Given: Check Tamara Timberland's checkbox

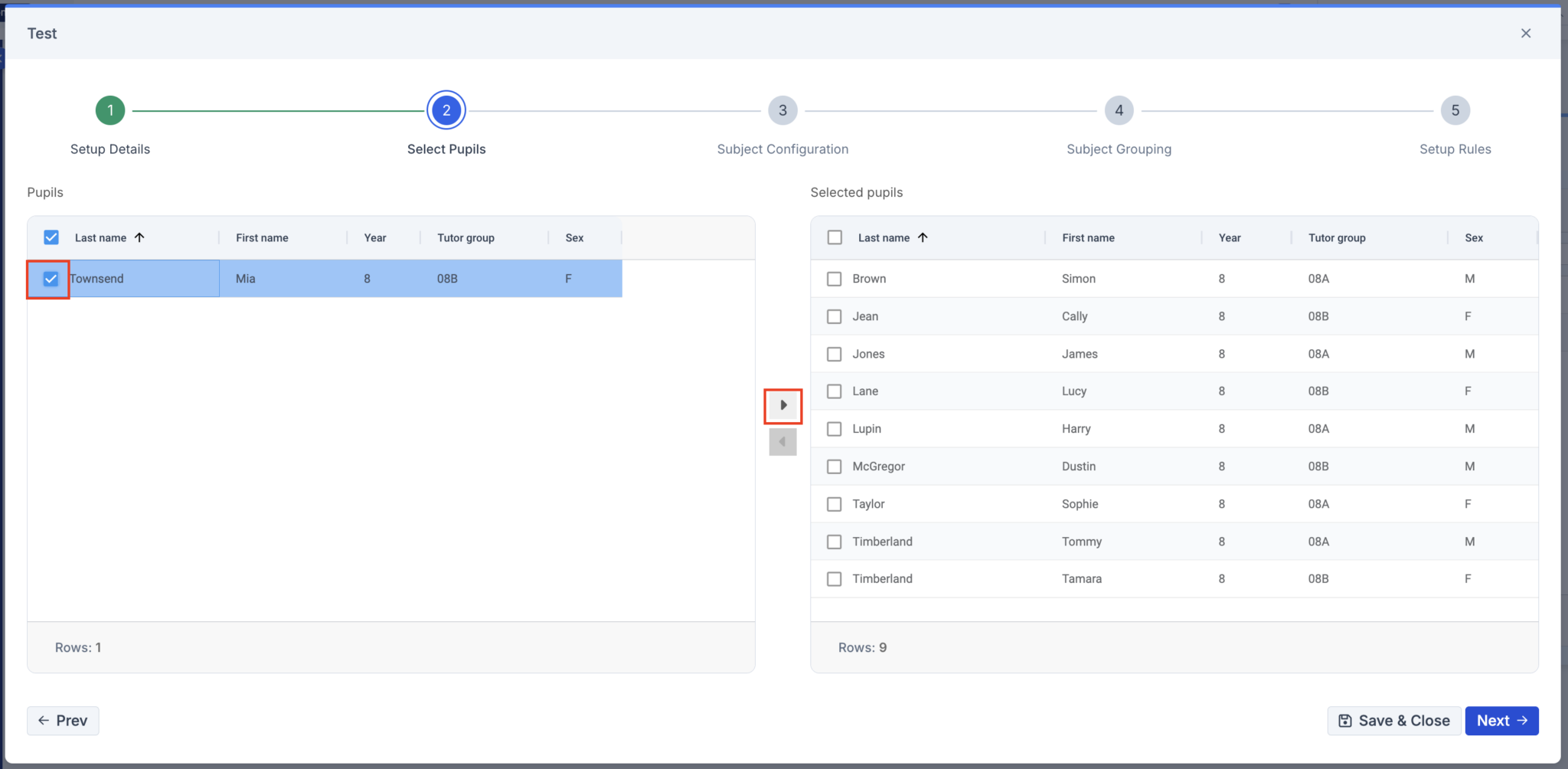Looking at the screenshot, I should tap(834, 578).
